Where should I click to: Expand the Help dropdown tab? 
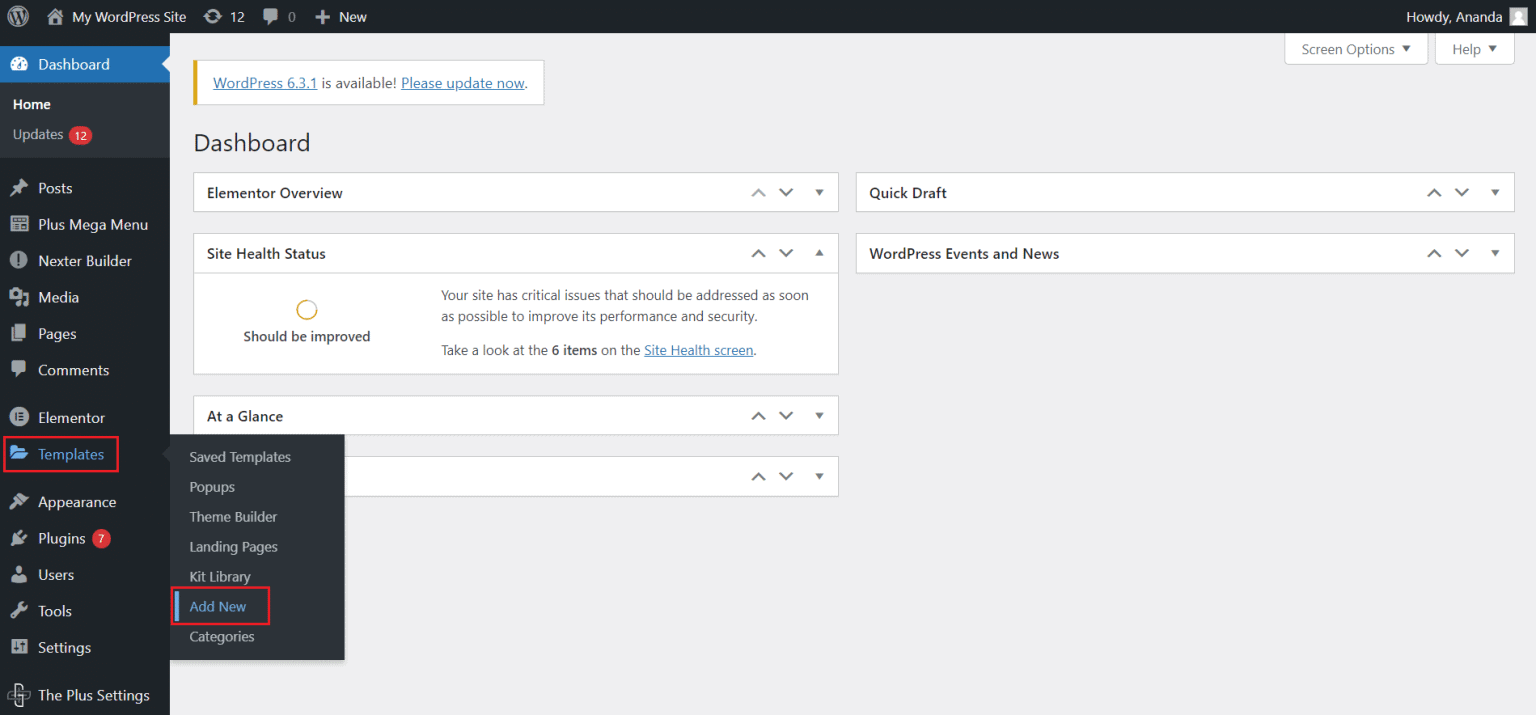(1474, 49)
